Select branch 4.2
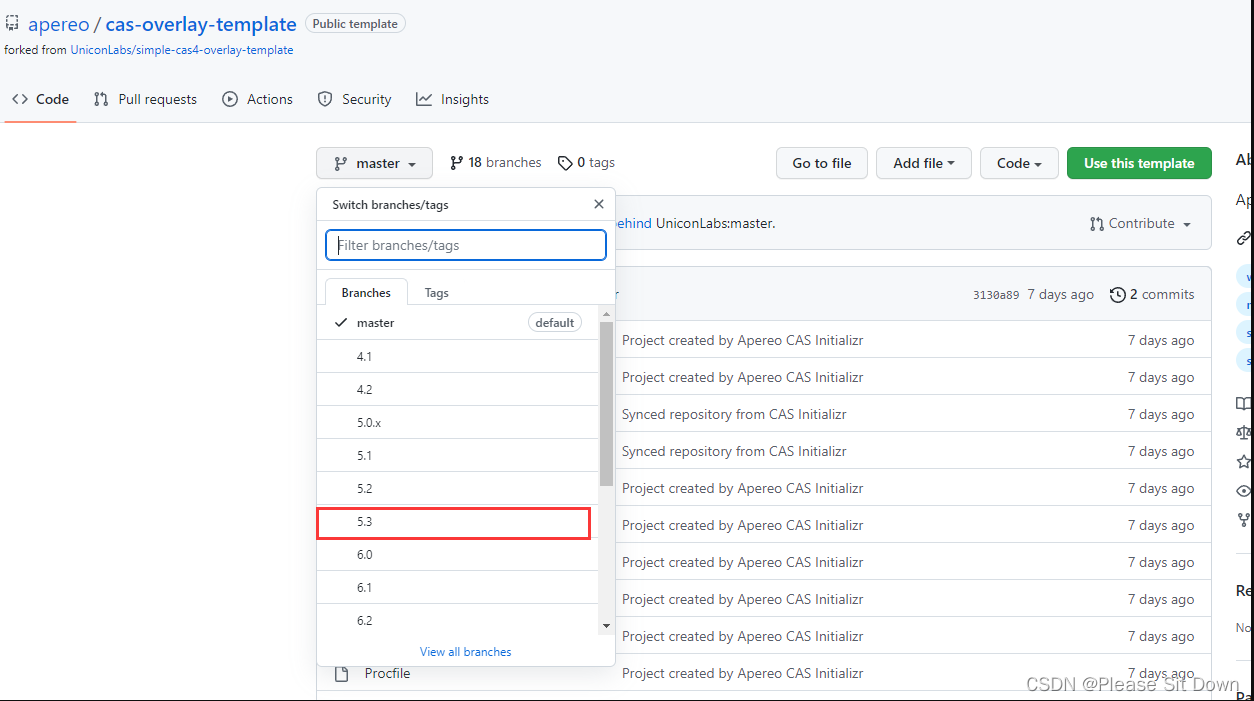Image resolution: width=1254 pixels, height=701 pixels. click(458, 389)
